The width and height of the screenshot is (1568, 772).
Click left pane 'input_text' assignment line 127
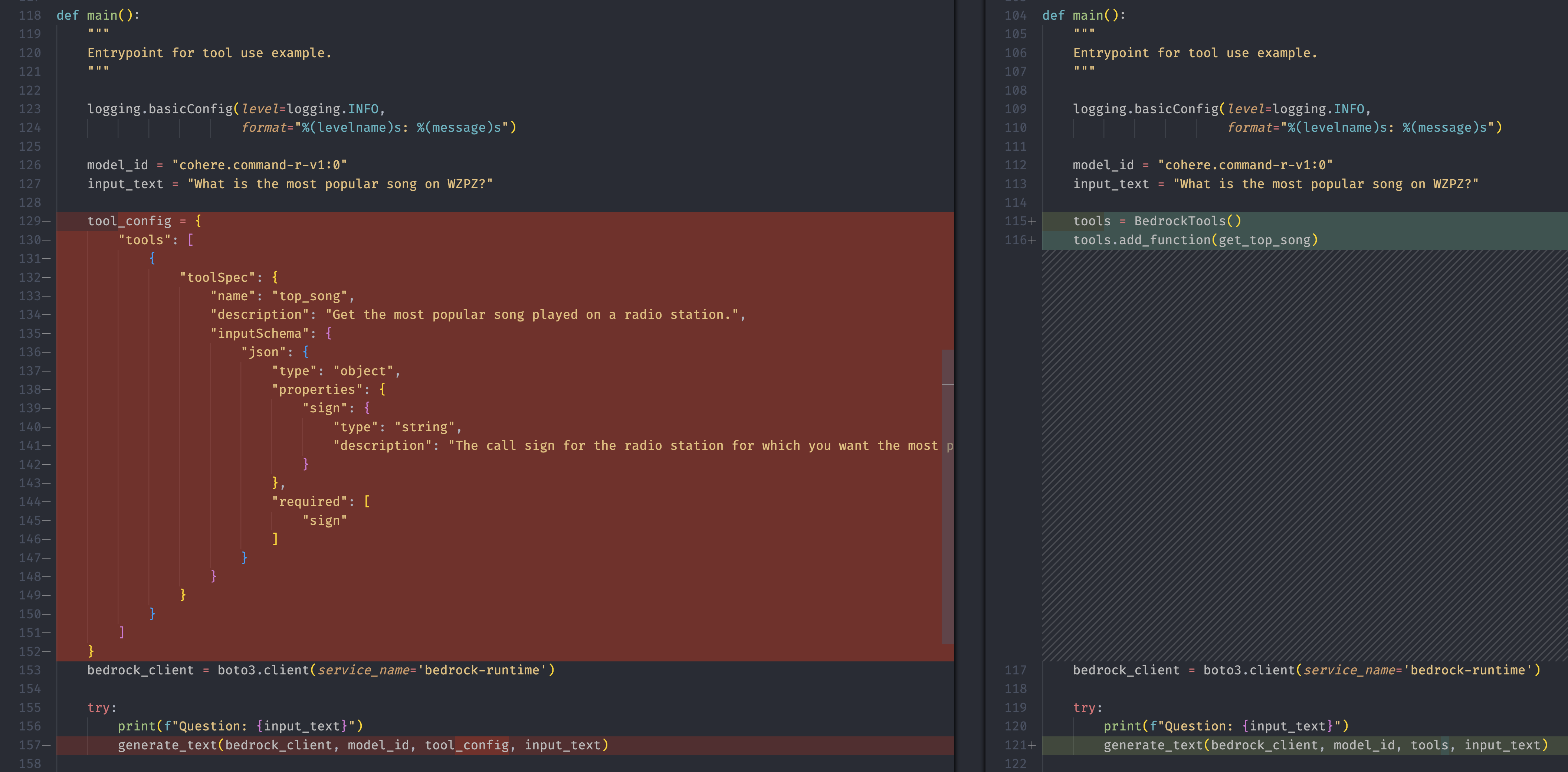click(x=290, y=184)
